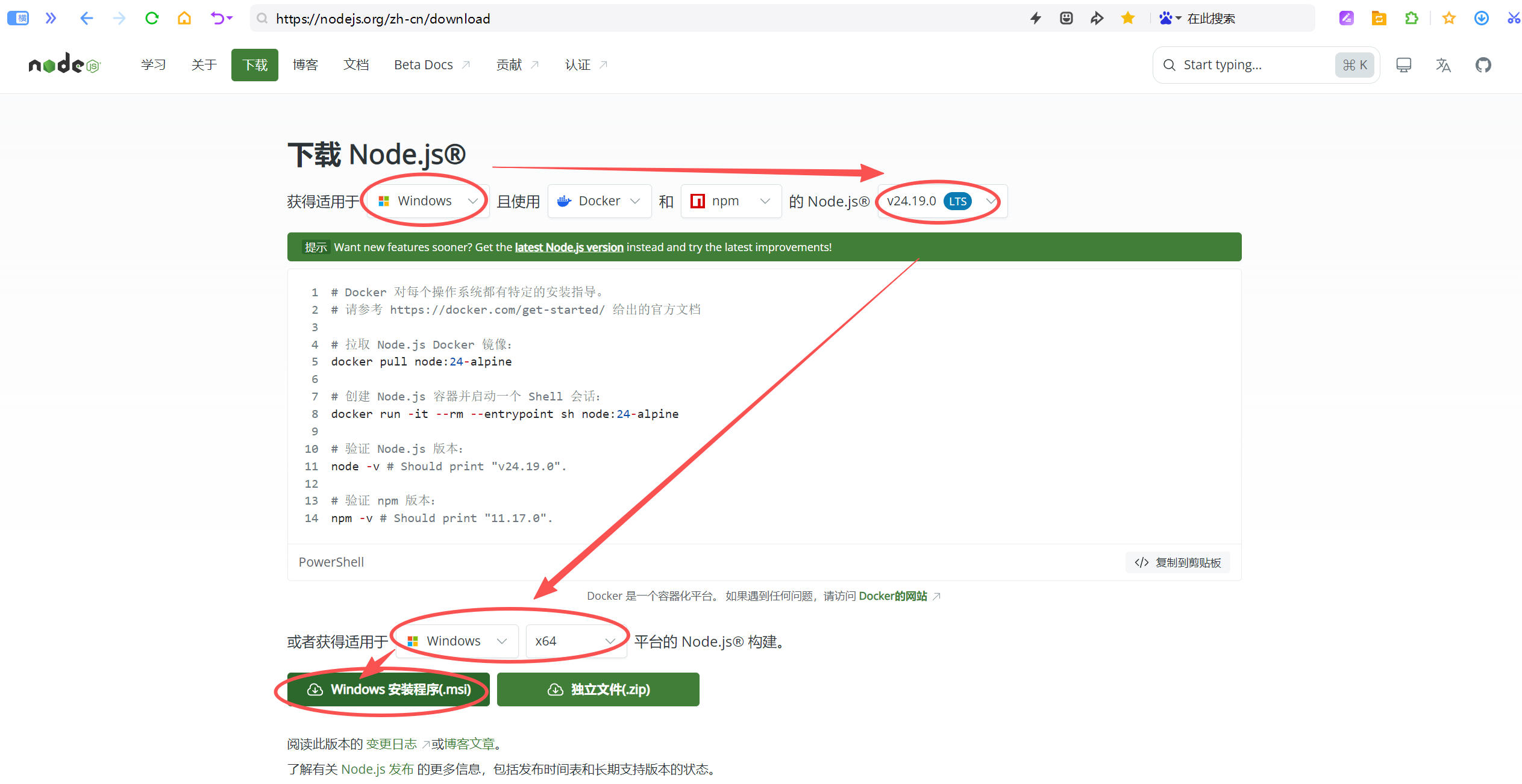Click the docker run -it --rm code line

click(504, 414)
